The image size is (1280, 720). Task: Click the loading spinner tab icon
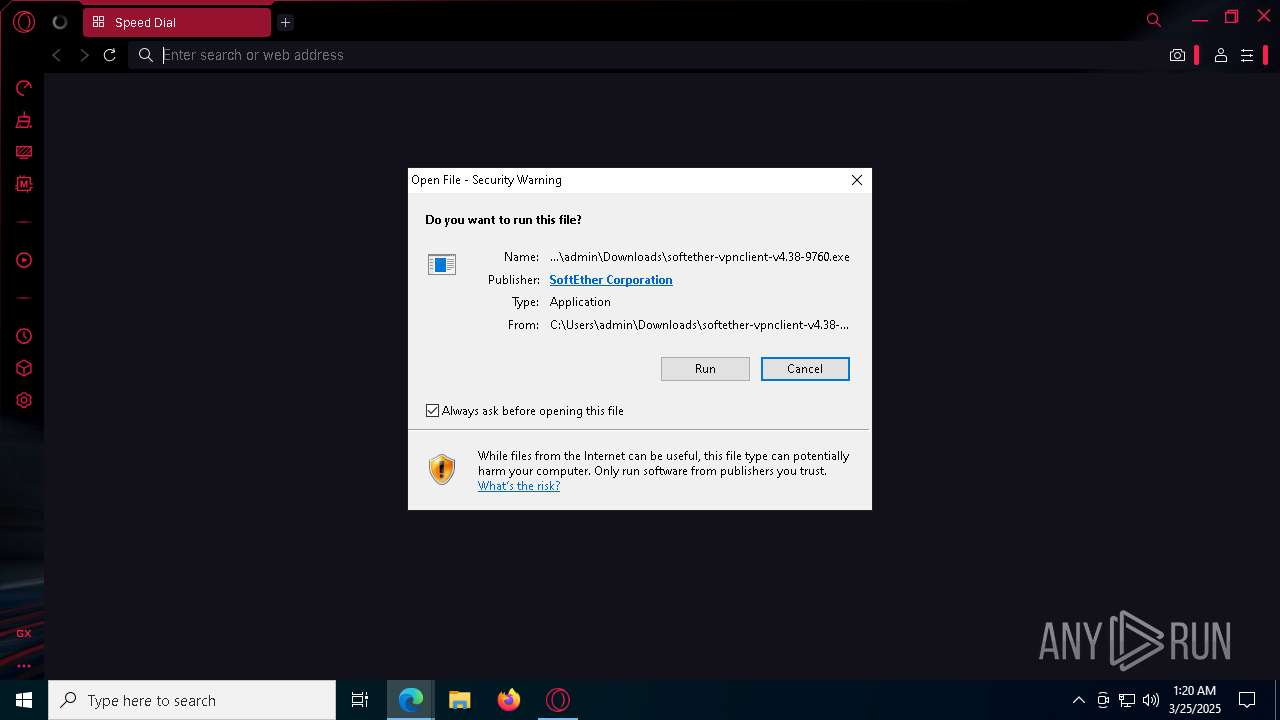click(60, 22)
